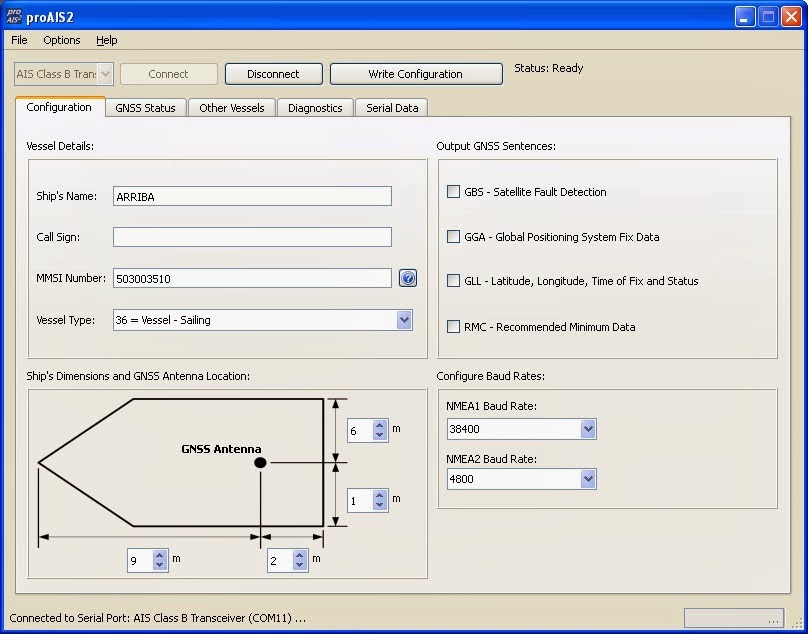Image resolution: width=808 pixels, height=634 pixels.
Task: Click the Ship's Name field containing ARRIBA
Action: coord(252,196)
